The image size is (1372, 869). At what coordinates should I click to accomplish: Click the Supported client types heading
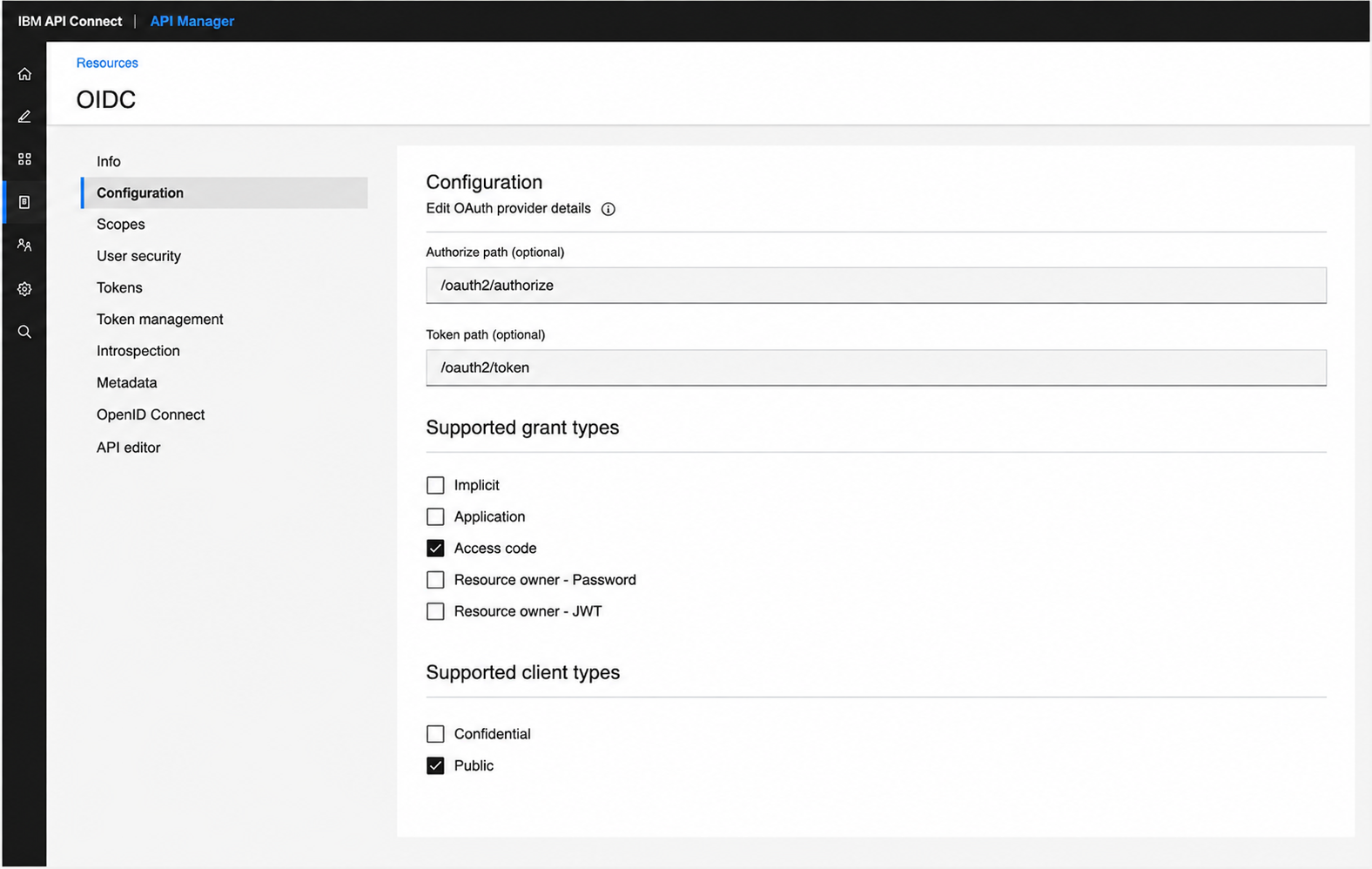(x=523, y=672)
